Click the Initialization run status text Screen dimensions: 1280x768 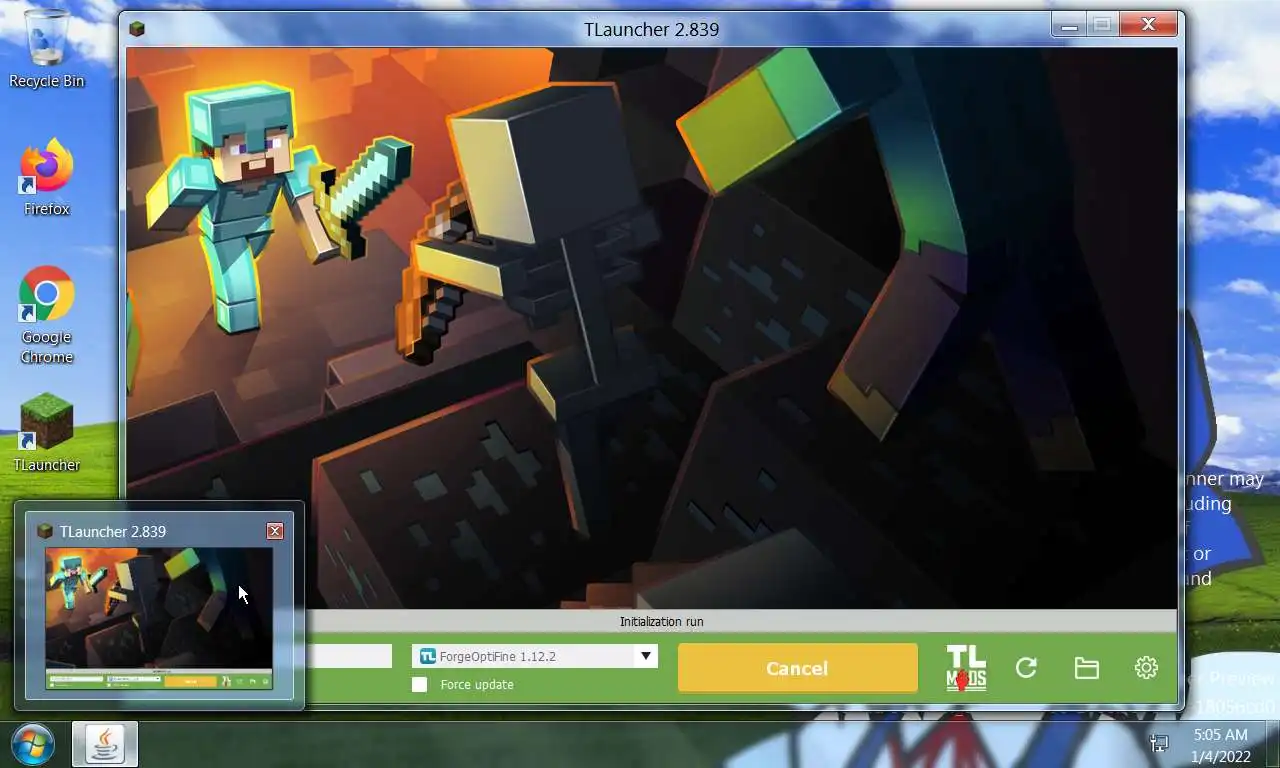click(x=661, y=621)
